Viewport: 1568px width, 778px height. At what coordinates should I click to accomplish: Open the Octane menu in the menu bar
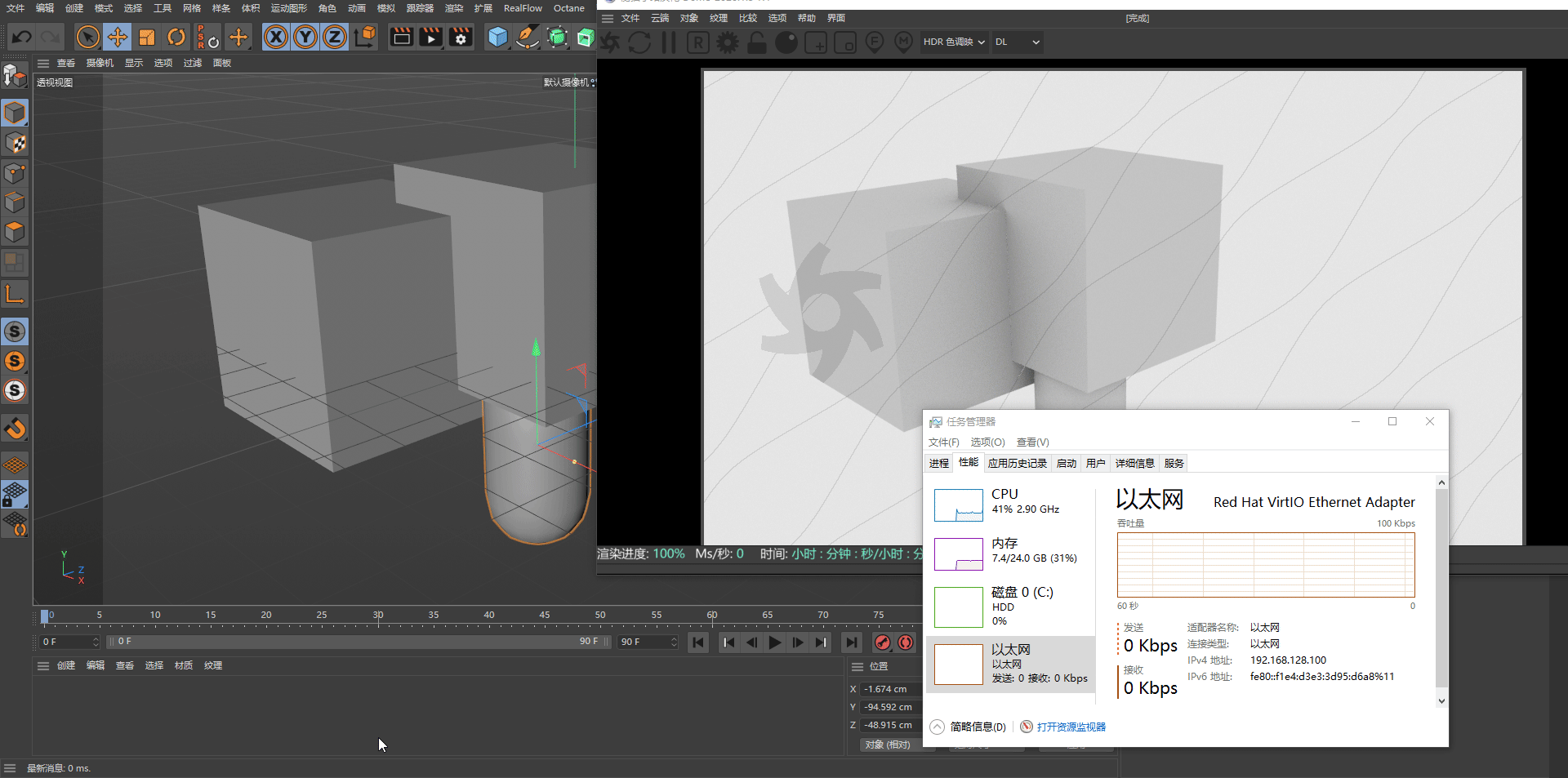pos(568,8)
